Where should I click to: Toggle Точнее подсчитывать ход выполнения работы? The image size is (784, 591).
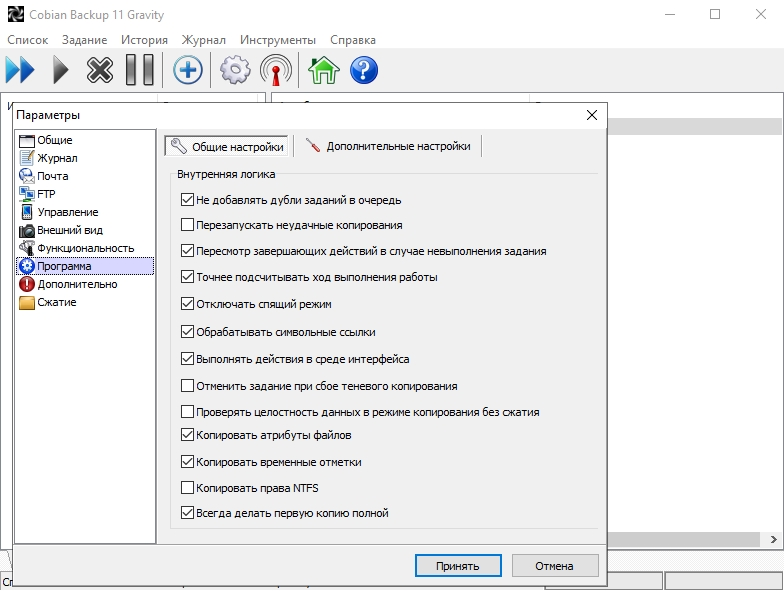(x=187, y=276)
